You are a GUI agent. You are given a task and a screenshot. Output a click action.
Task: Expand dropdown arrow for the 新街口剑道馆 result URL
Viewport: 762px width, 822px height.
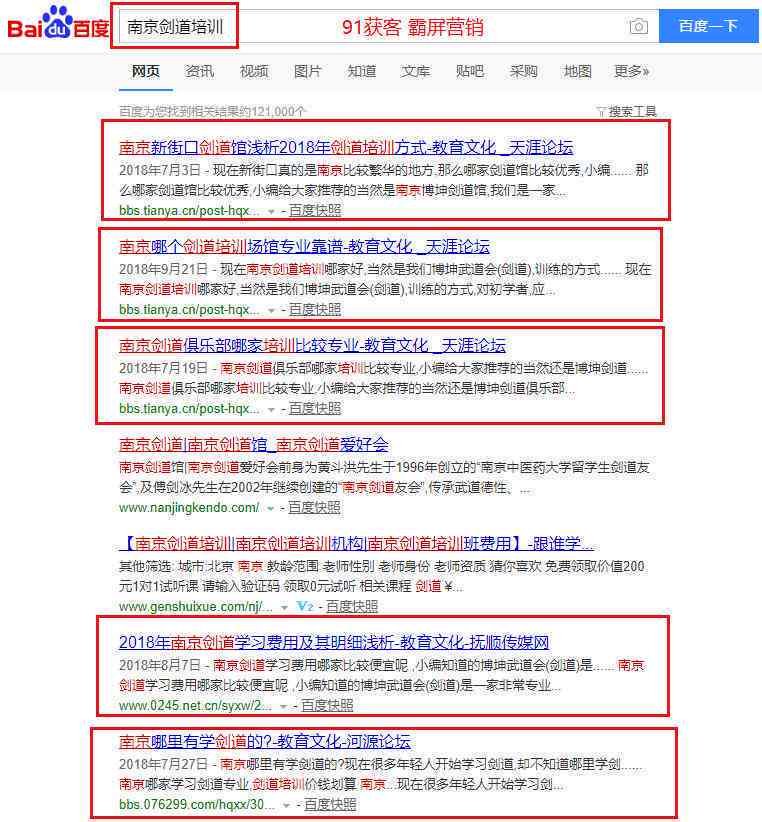[x=271, y=212]
